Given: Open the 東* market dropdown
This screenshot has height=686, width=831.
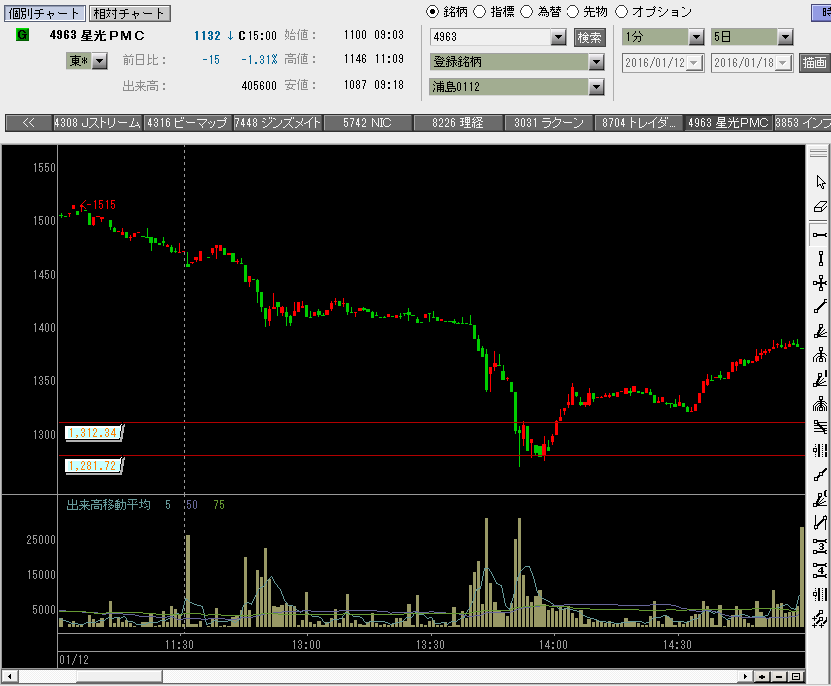Looking at the screenshot, I should [x=100, y=61].
